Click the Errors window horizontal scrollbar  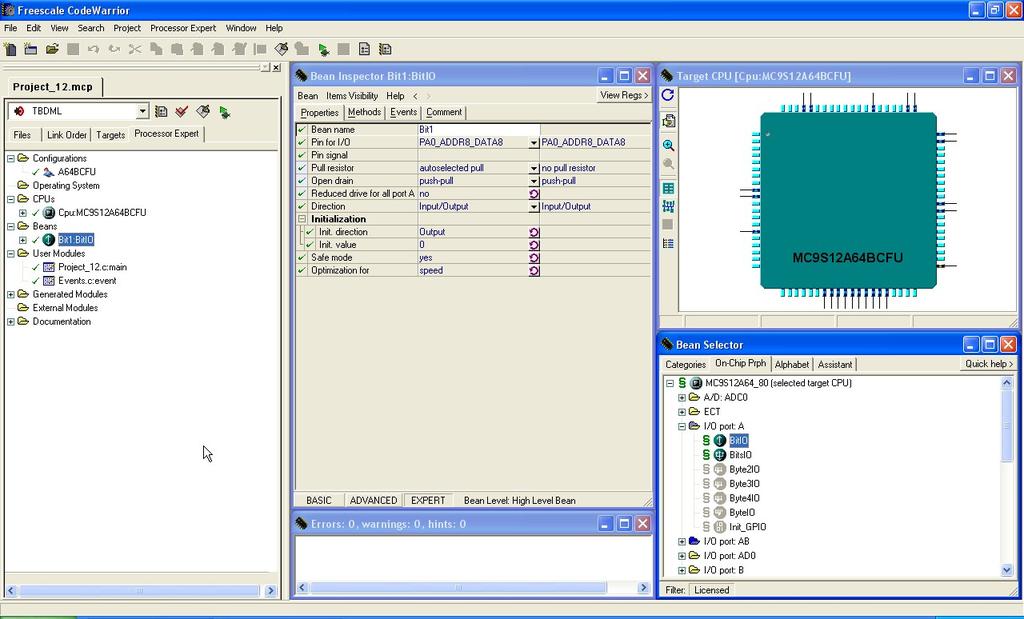coord(472,588)
